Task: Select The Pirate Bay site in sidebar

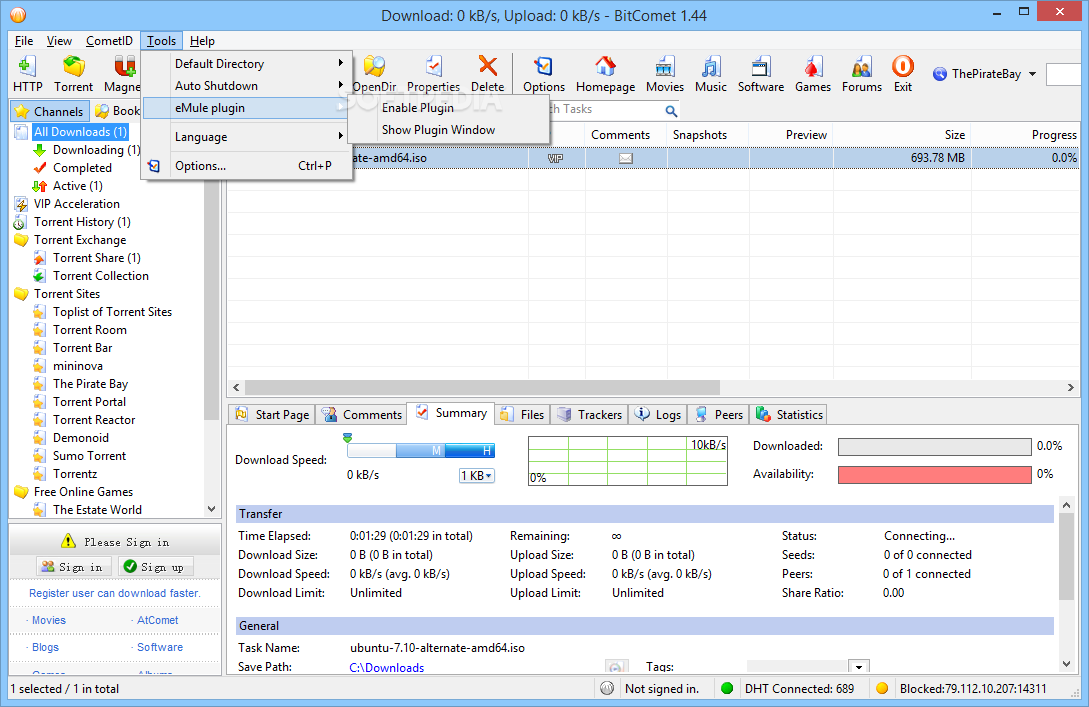Action: coord(90,383)
